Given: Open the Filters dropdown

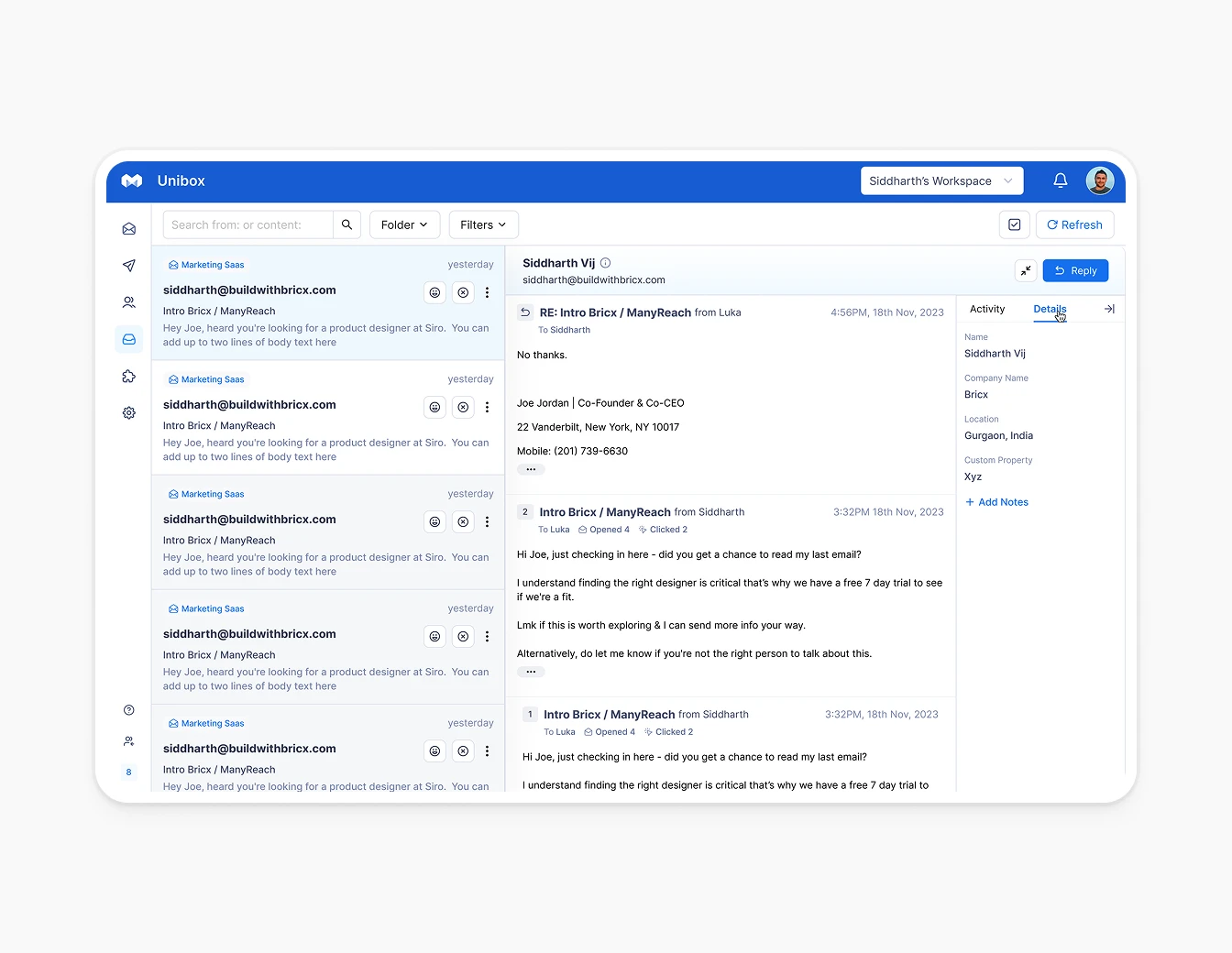Looking at the screenshot, I should pyautogui.click(x=483, y=225).
